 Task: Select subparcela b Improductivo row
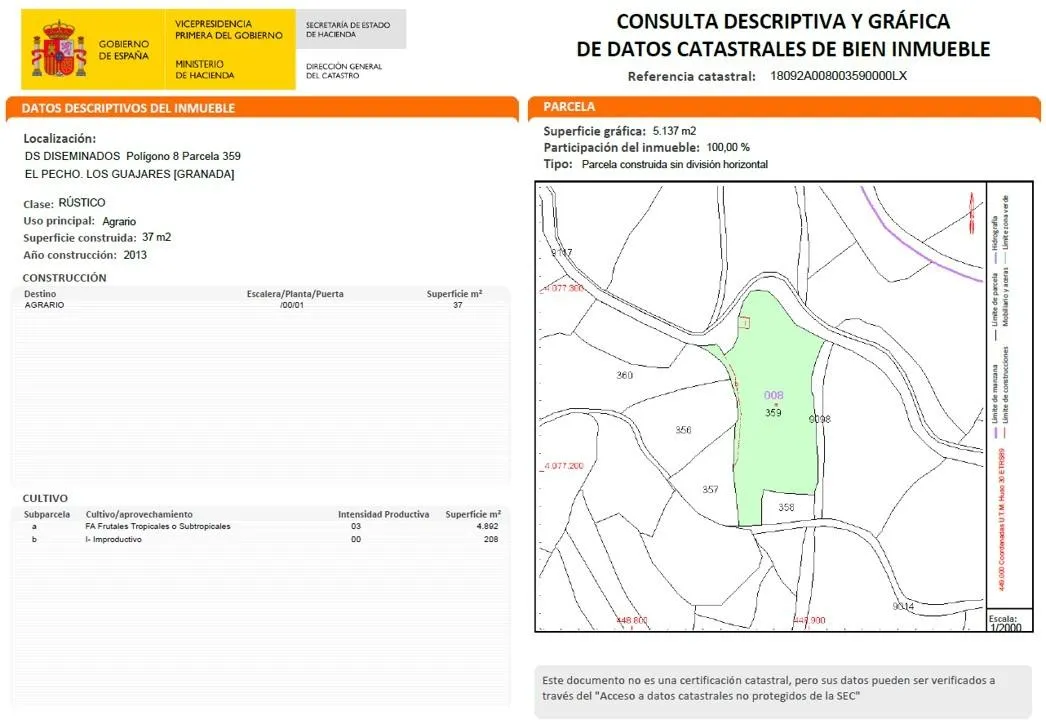pyautogui.click(x=260, y=539)
